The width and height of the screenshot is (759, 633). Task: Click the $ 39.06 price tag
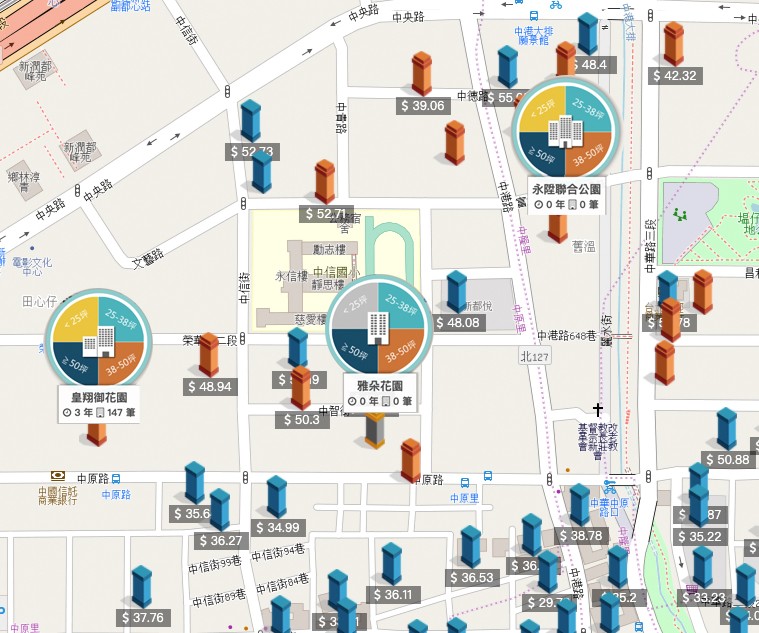[x=423, y=106]
